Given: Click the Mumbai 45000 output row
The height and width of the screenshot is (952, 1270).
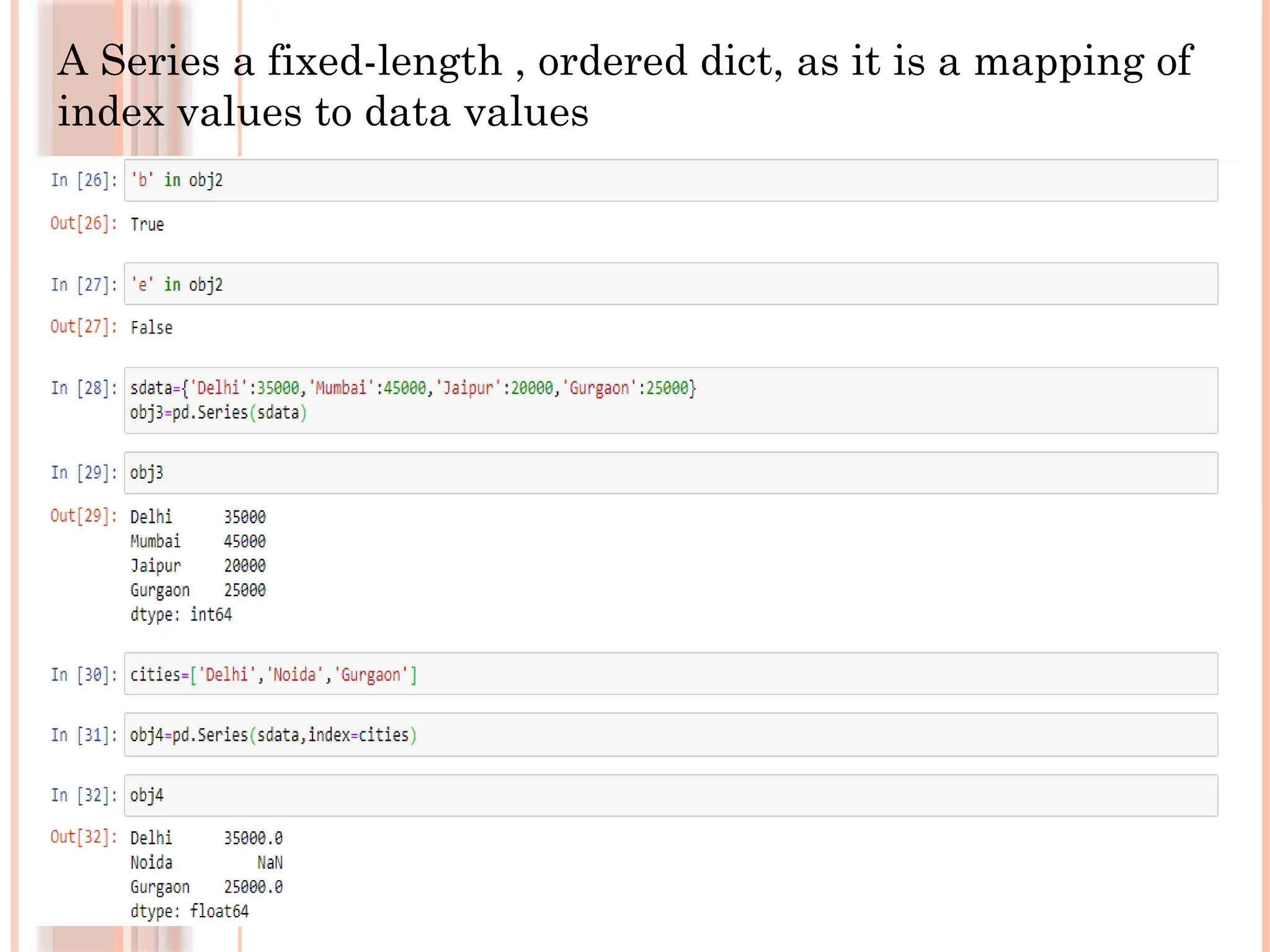Looking at the screenshot, I should (198, 541).
